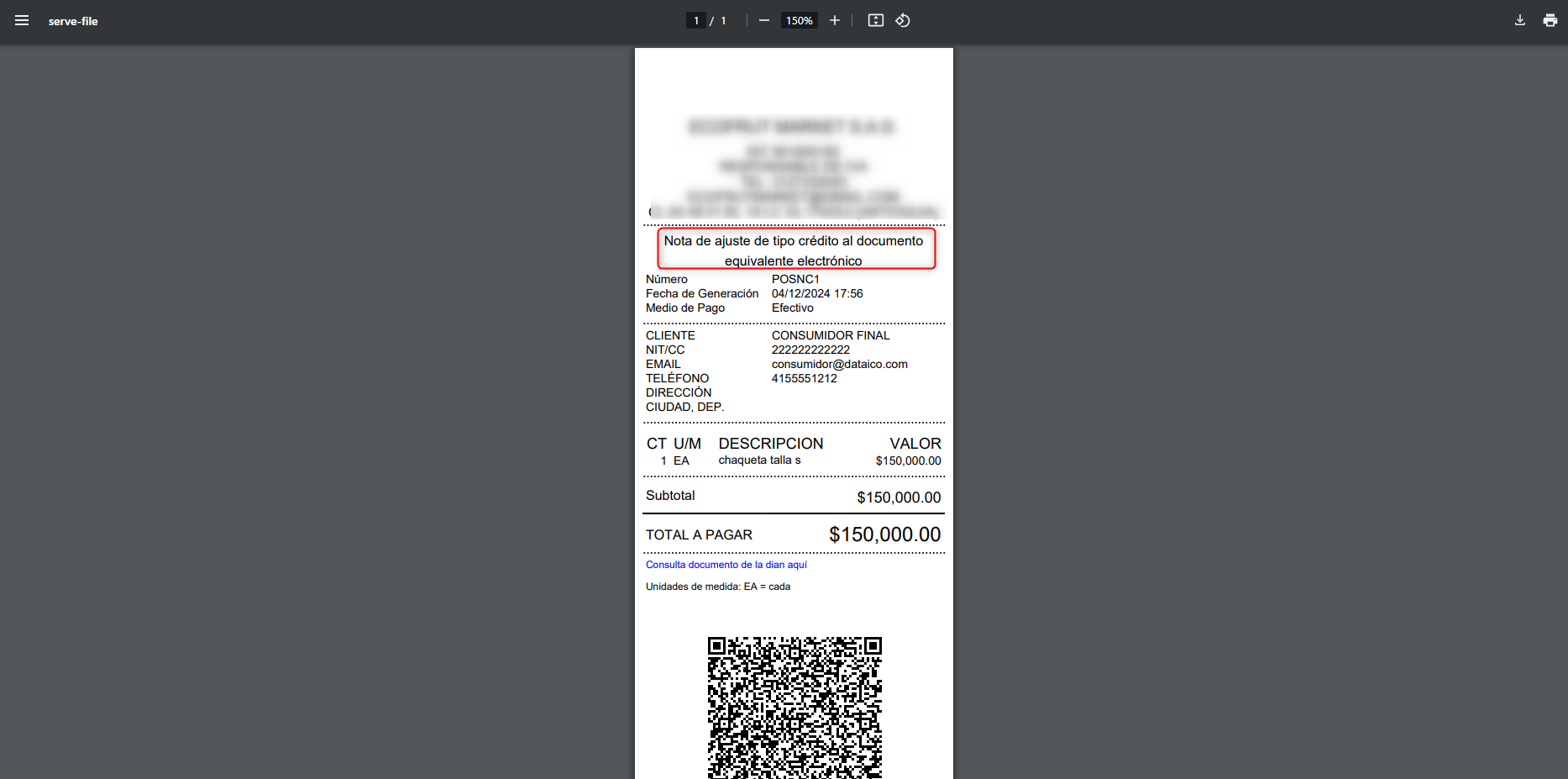Click the red-outlined 'Nota de ajuste' heading
This screenshot has height=779, width=1568.
794,250
